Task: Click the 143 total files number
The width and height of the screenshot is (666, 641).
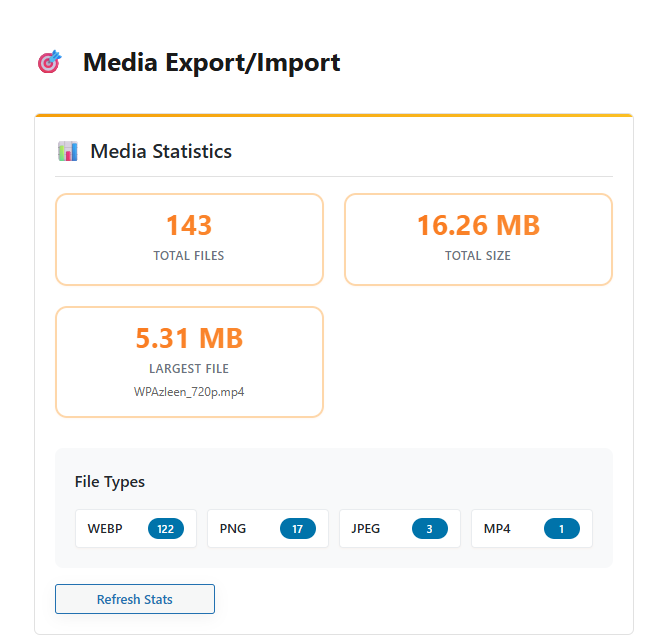Action: pyautogui.click(x=189, y=226)
